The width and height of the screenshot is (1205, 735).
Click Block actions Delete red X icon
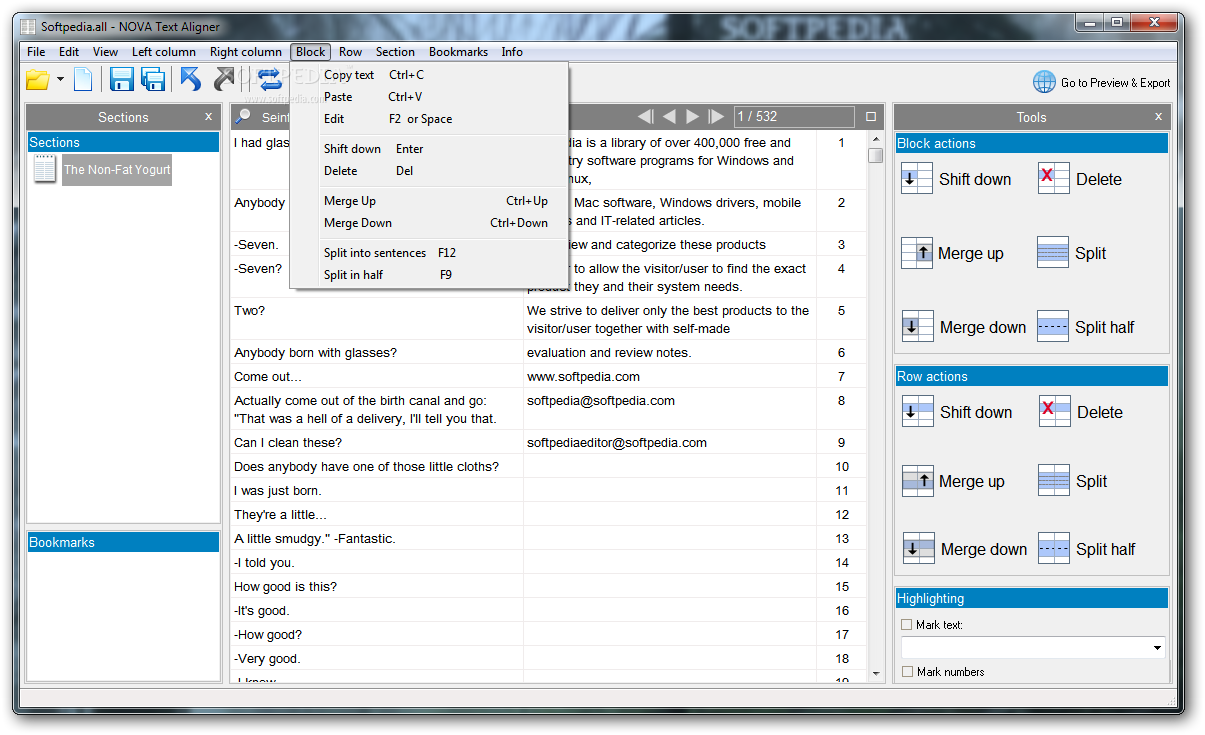pos(1054,178)
